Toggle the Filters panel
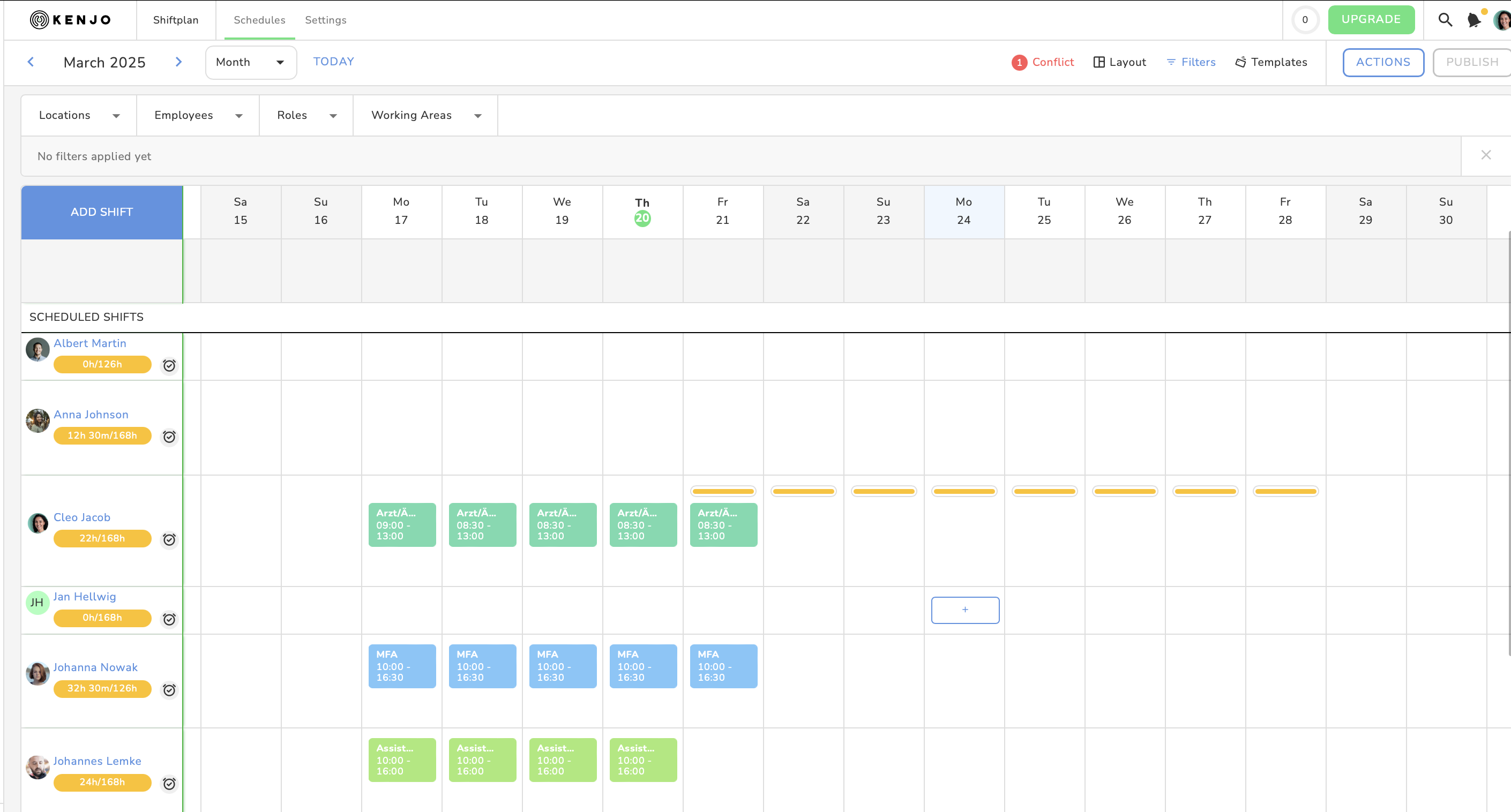This screenshot has height=812, width=1511. [x=1191, y=62]
